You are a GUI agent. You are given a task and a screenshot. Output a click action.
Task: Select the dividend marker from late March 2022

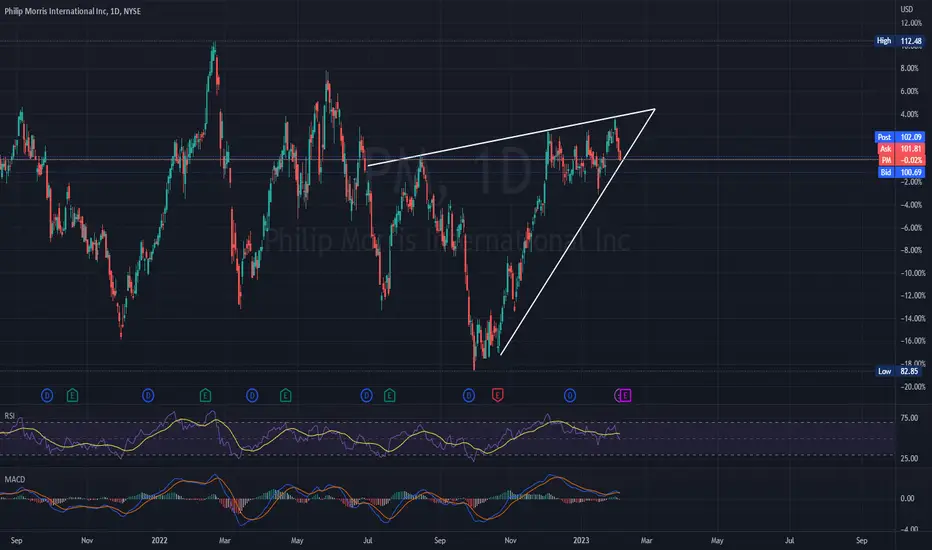[x=252, y=395]
